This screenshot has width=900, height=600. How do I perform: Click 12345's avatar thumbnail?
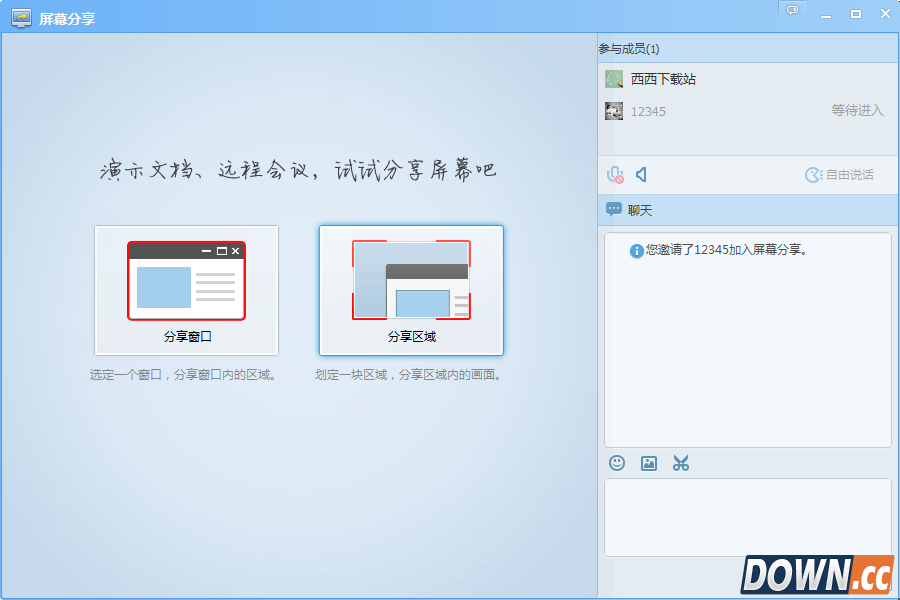pos(614,111)
